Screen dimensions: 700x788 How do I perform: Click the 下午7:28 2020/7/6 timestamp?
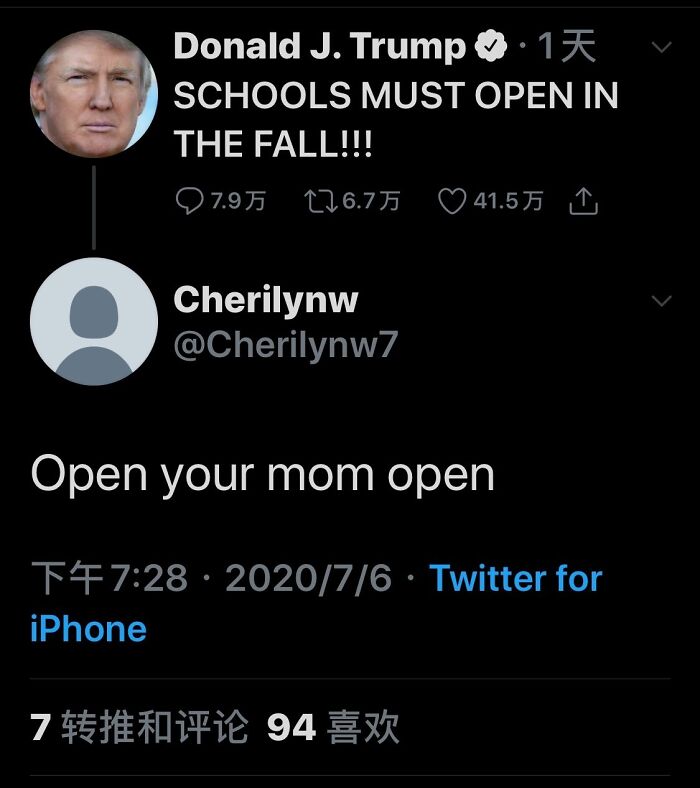(211, 578)
